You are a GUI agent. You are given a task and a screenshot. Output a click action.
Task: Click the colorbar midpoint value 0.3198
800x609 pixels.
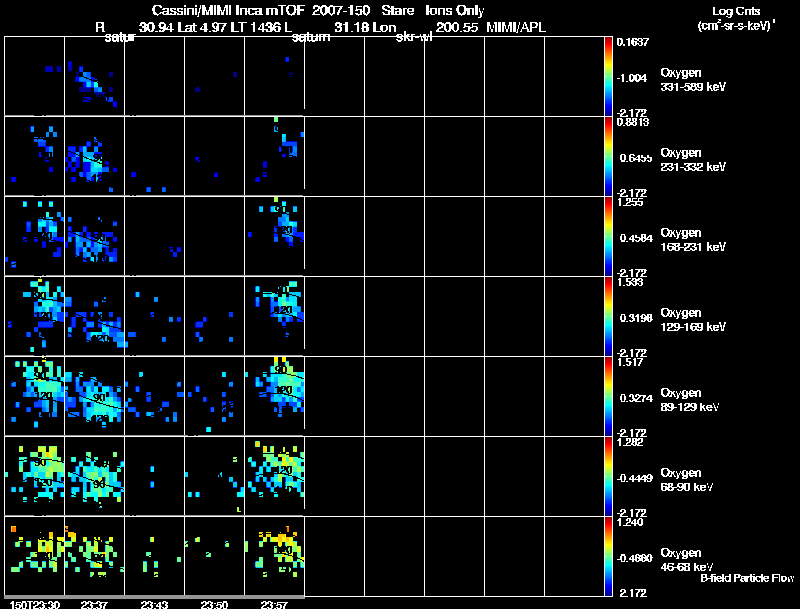coord(636,318)
